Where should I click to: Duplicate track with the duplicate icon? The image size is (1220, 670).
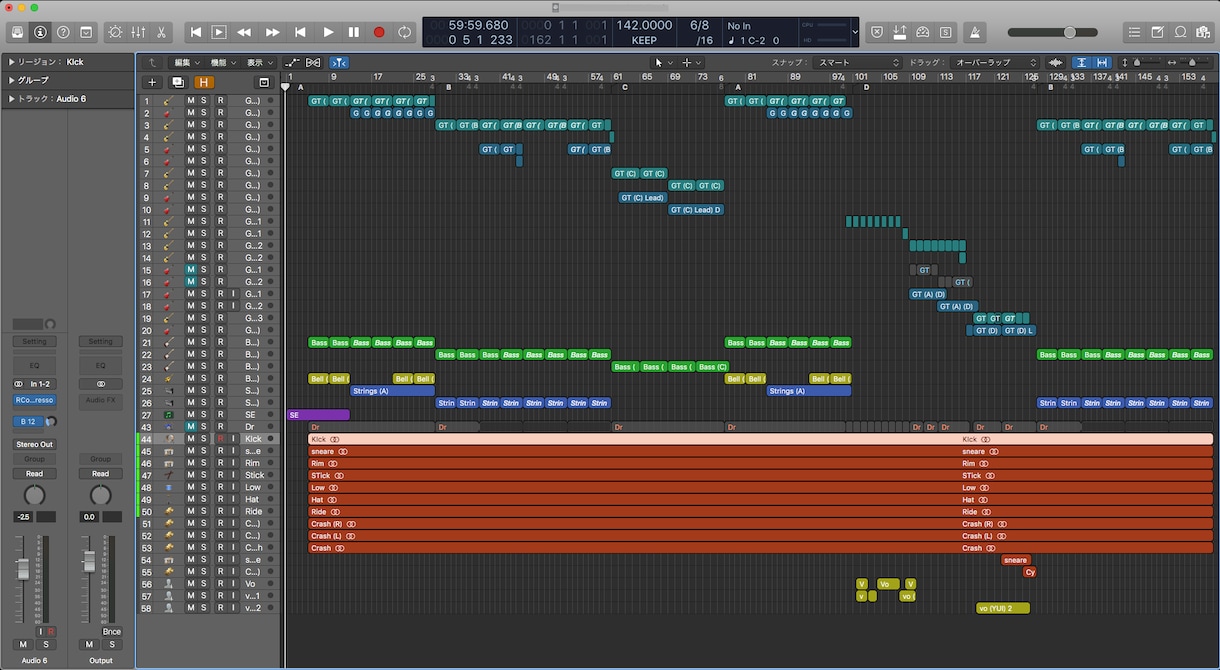click(x=178, y=82)
